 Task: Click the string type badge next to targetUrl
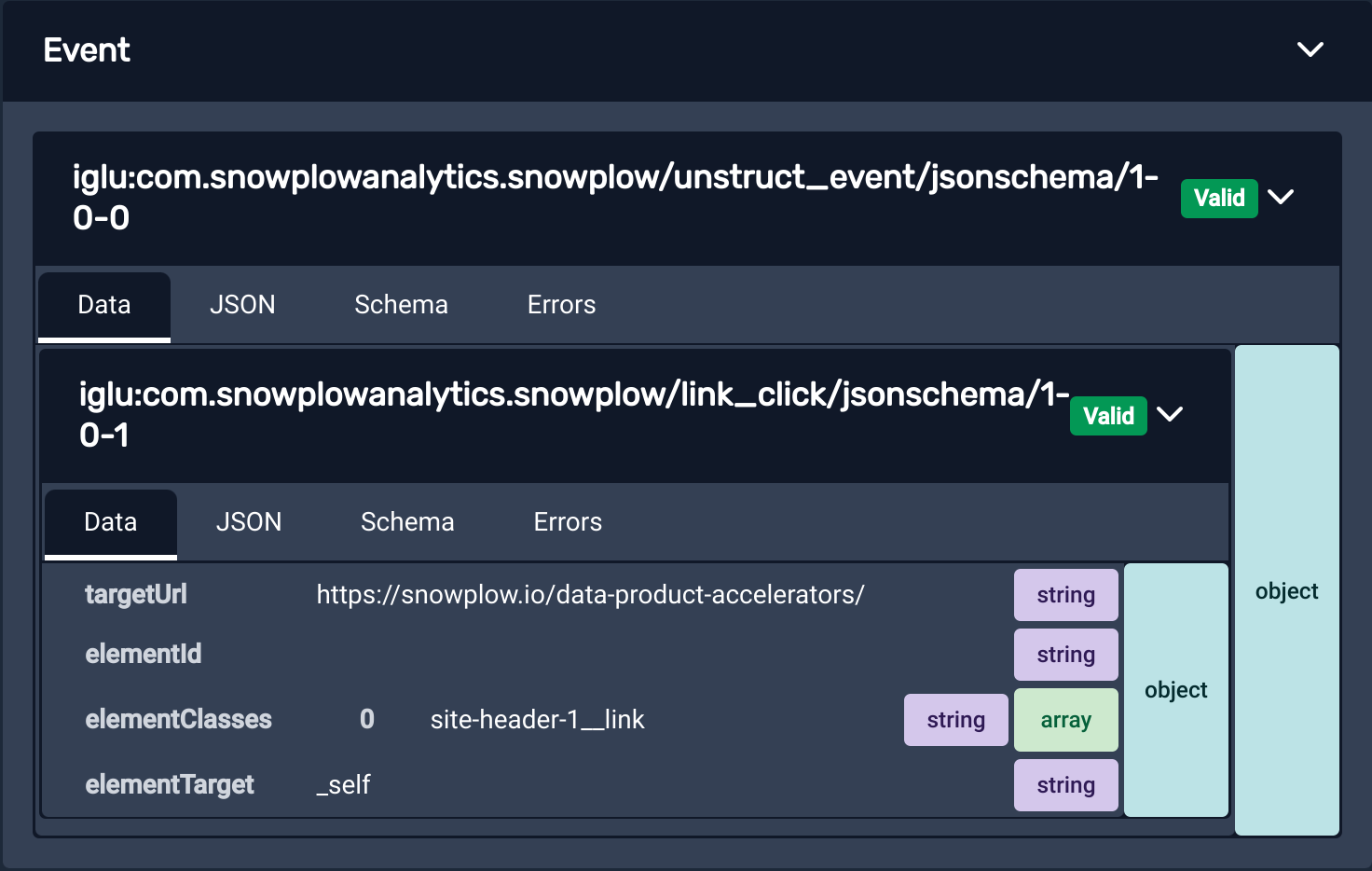pos(1065,594)
